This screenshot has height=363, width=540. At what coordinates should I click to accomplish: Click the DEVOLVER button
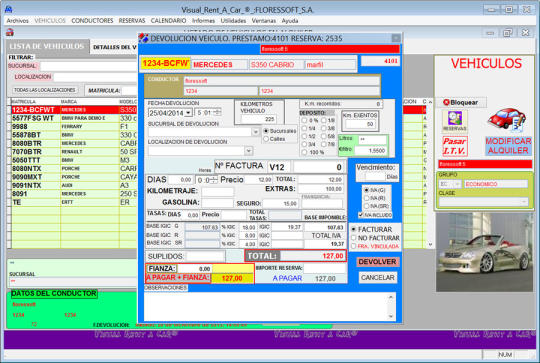coord(378,262)
